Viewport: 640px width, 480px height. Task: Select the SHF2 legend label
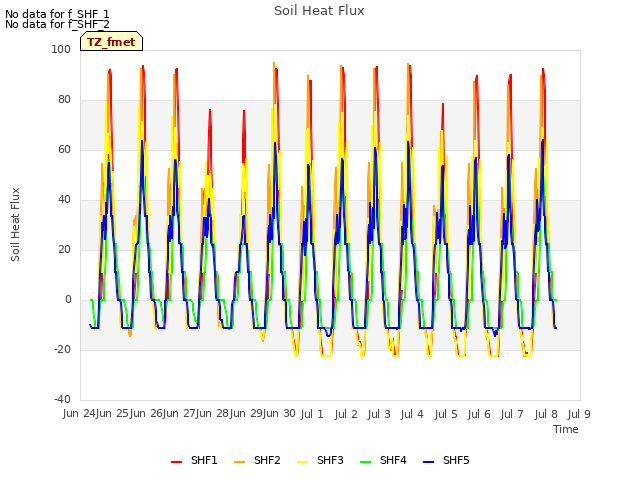point(267,460)
